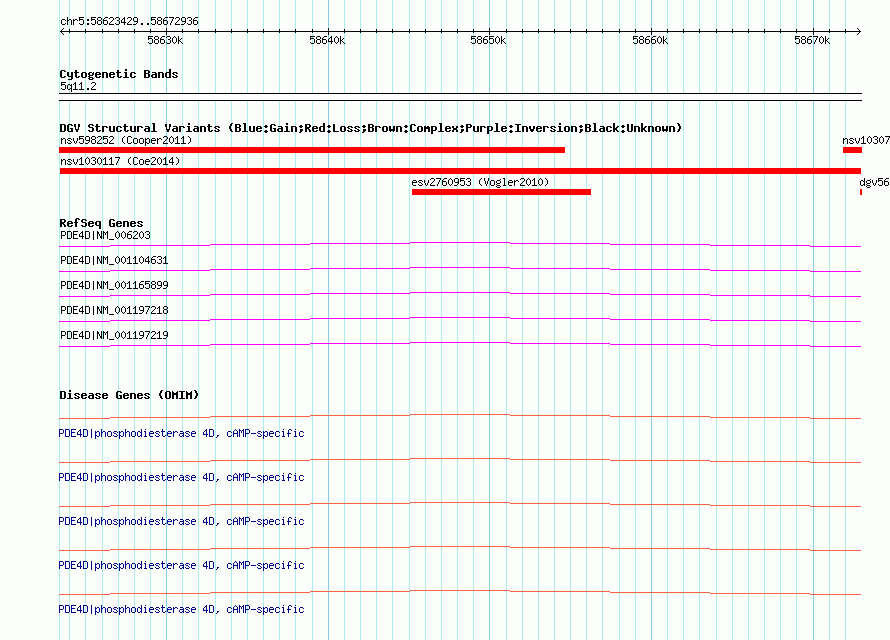Click the nsv598252 (Cooper2011) red variant bar
The width and height of the screenshot is (890, 640).
tap(312, 150)
